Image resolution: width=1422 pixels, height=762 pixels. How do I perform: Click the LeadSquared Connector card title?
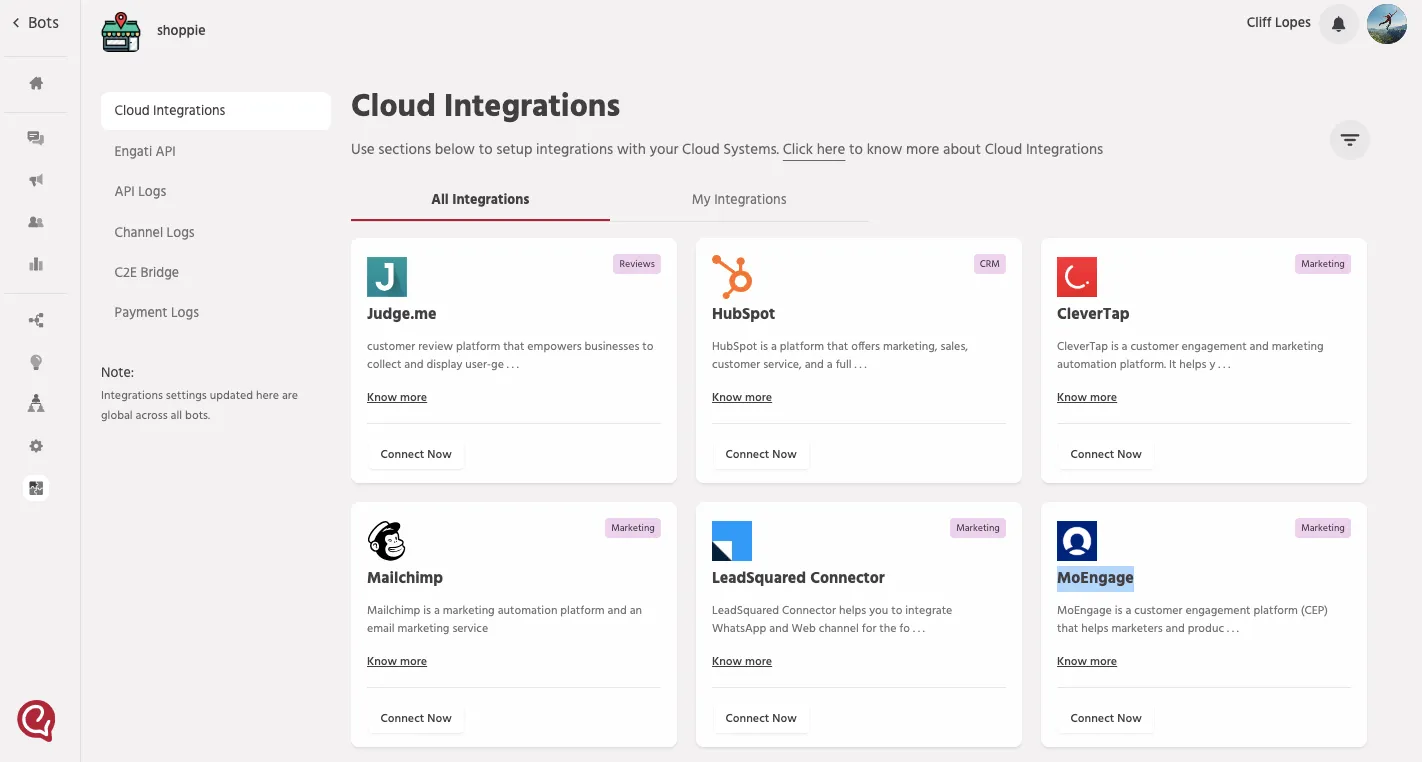(798, 578)
